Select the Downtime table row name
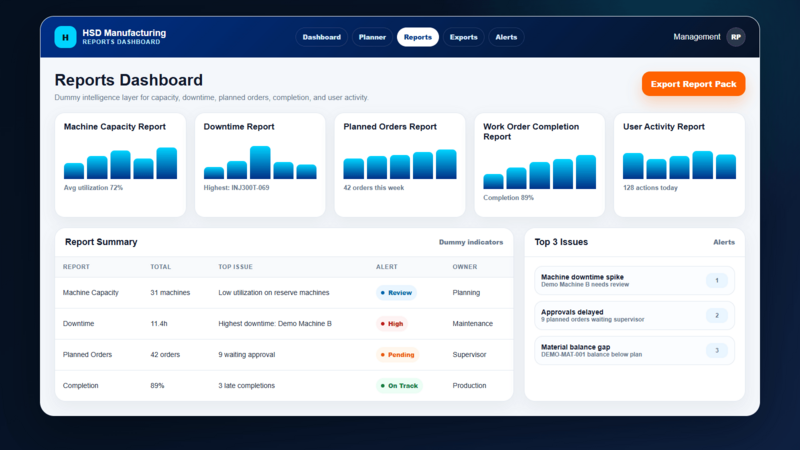 tap(79, 324)
